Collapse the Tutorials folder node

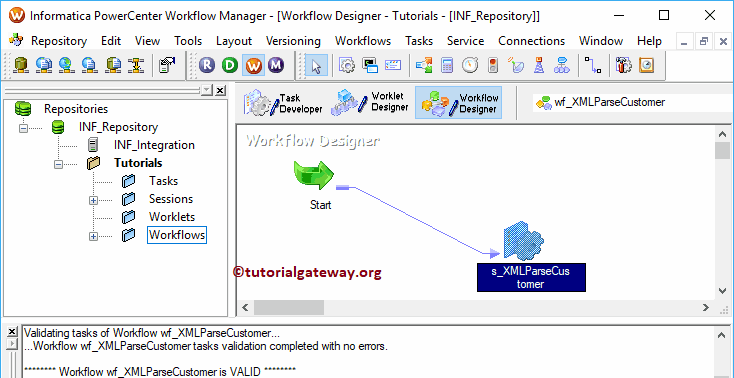click(x=59, y=164)
